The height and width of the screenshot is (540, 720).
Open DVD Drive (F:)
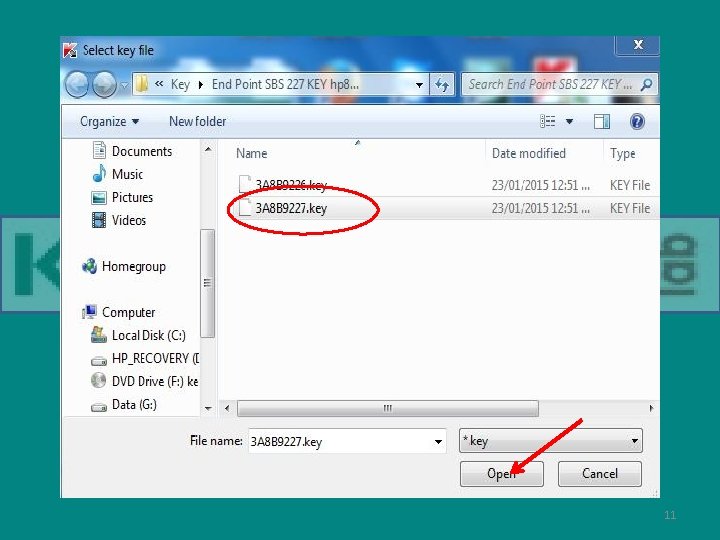(x=155, y=381)
